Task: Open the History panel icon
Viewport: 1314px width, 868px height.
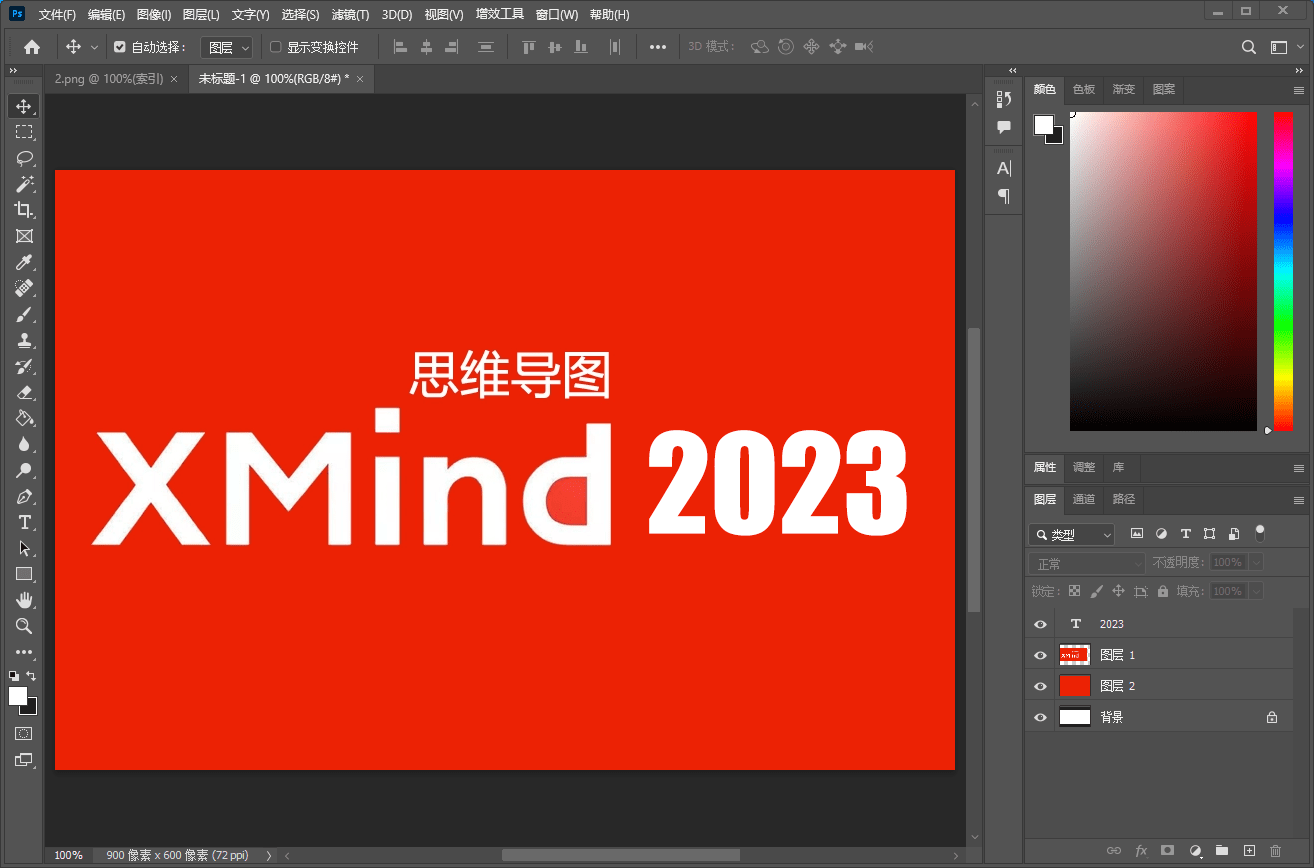Action: click(x=1004, y=99)
